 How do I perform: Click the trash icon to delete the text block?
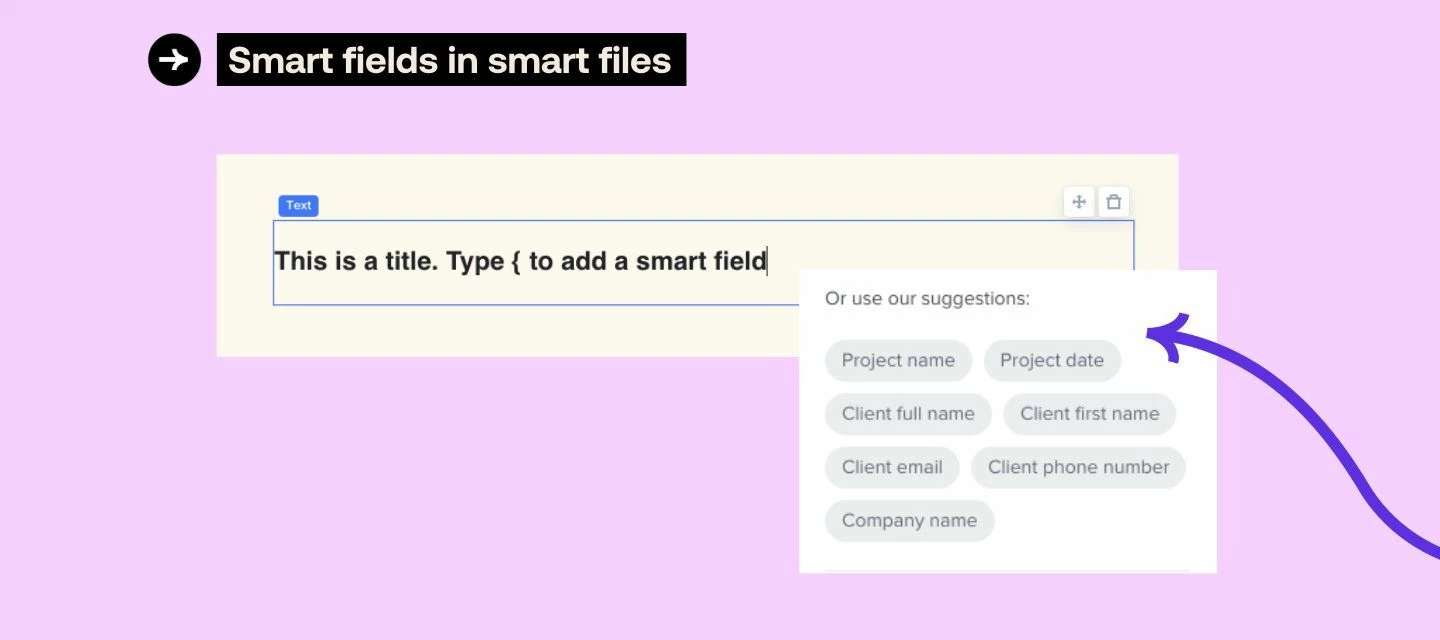[x=1114, y=201]
